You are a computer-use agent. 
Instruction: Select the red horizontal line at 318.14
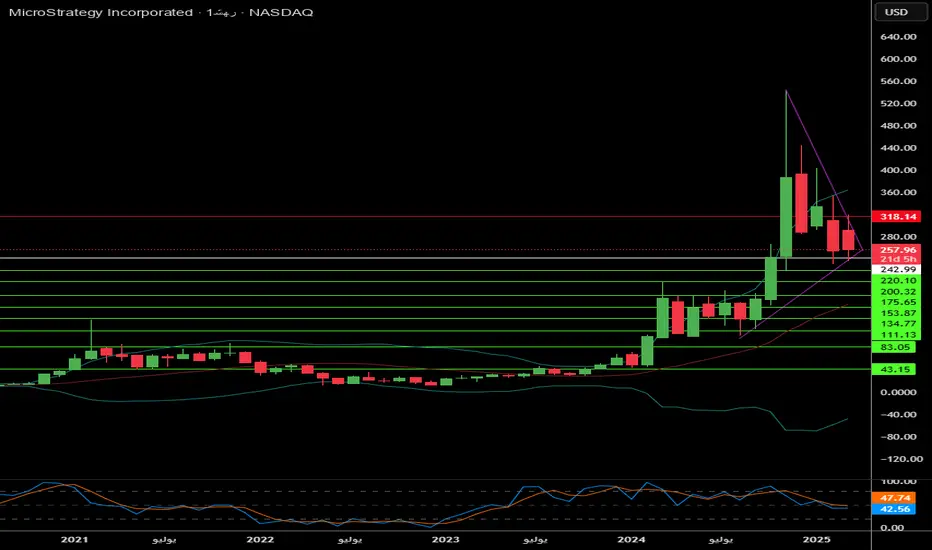click(x=435, y=216)
